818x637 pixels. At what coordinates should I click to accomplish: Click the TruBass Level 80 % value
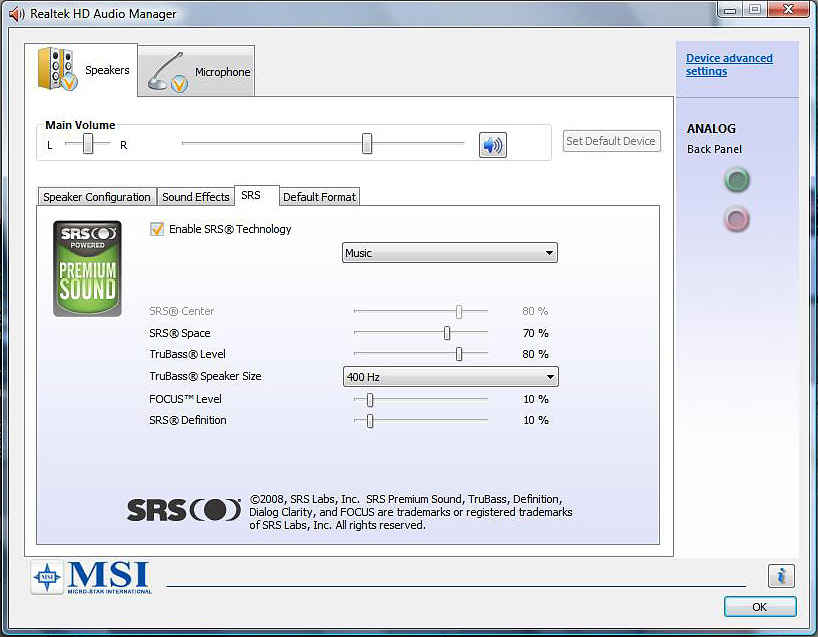[x=536, y=354]
